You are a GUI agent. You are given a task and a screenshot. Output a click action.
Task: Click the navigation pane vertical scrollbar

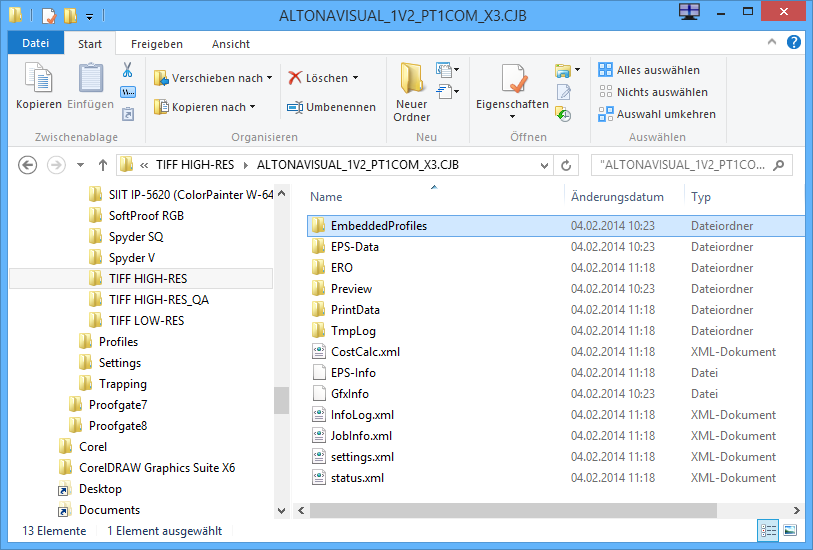(x=281, y=400)
